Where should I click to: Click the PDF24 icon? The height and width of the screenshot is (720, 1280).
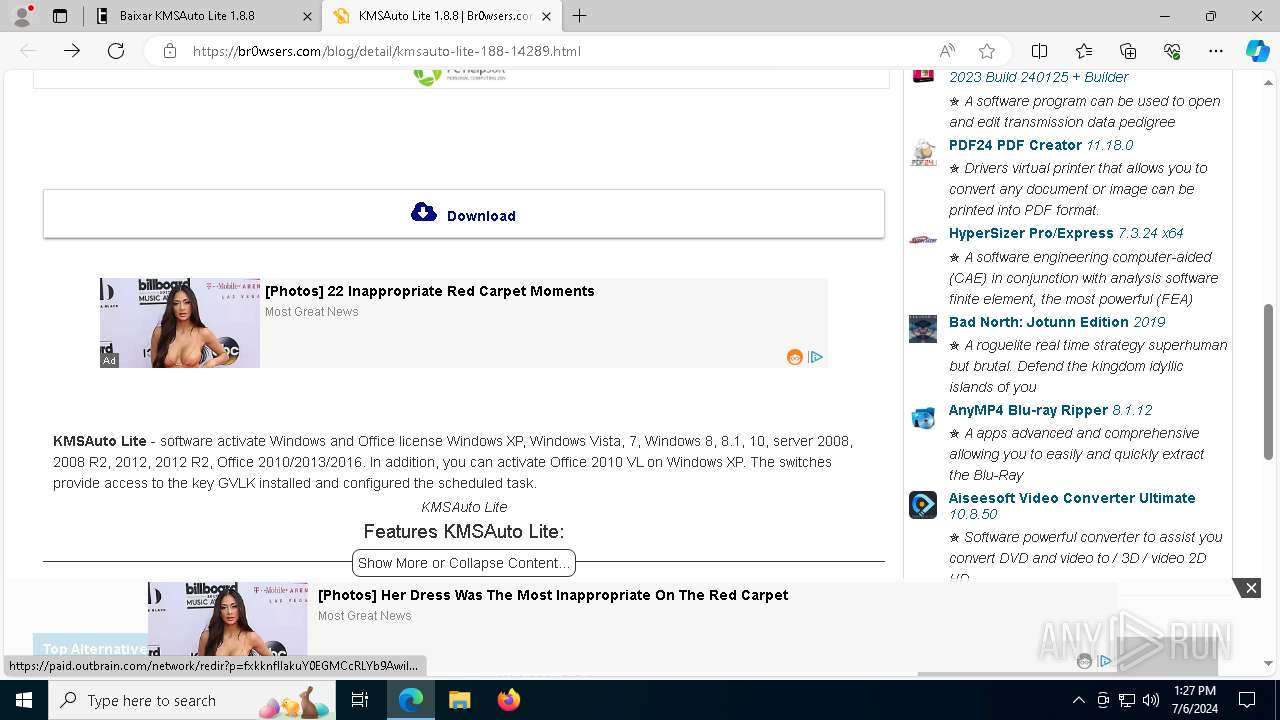coord(923,152)
